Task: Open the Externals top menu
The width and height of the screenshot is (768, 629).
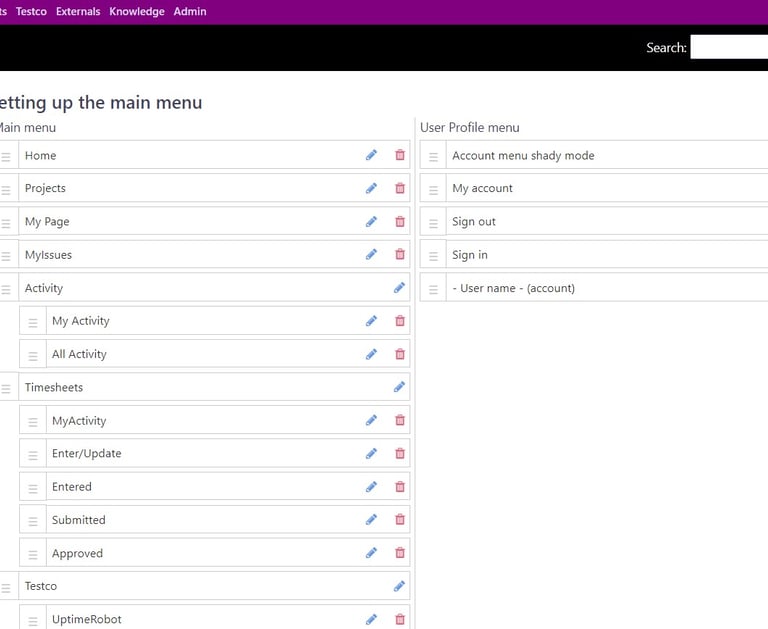Action: pyautogui.click(x=78, y=11)
